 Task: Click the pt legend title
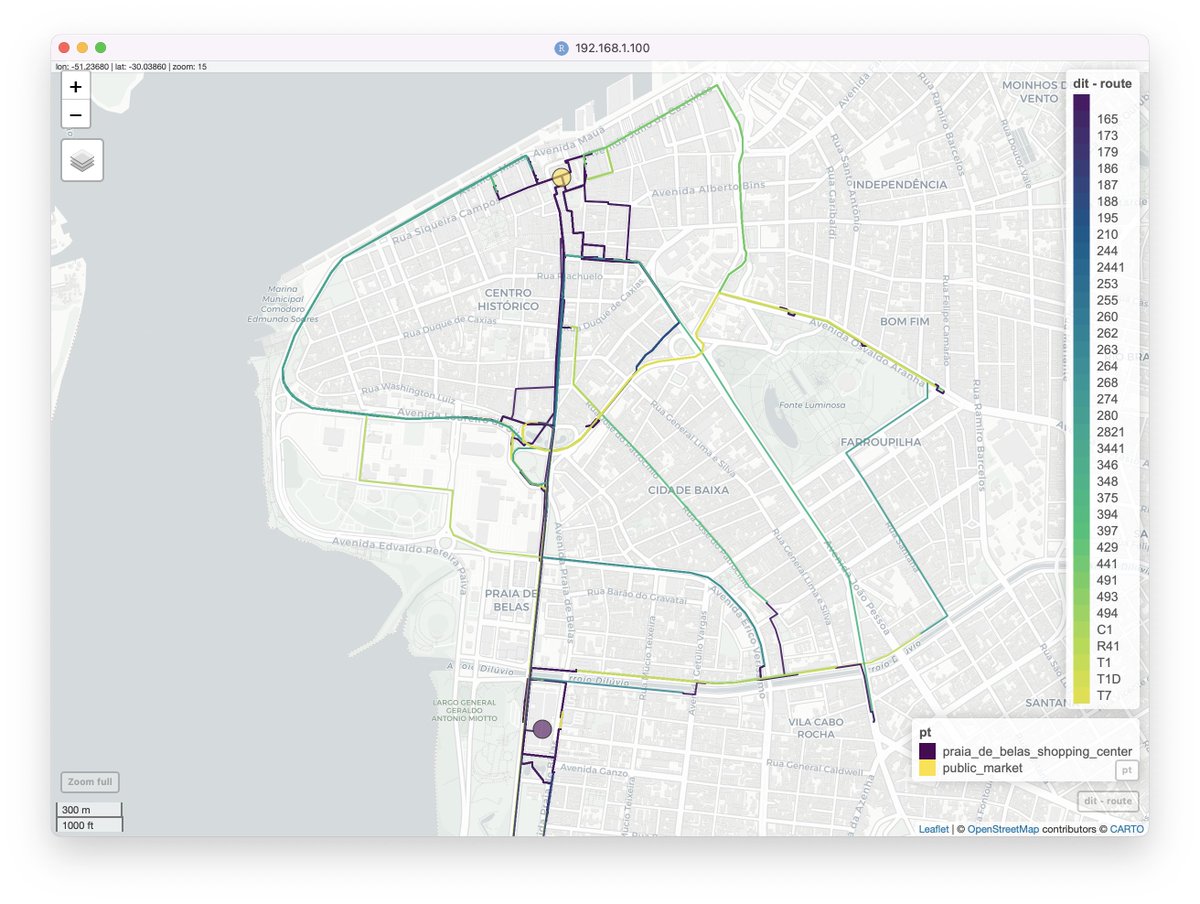926,733
